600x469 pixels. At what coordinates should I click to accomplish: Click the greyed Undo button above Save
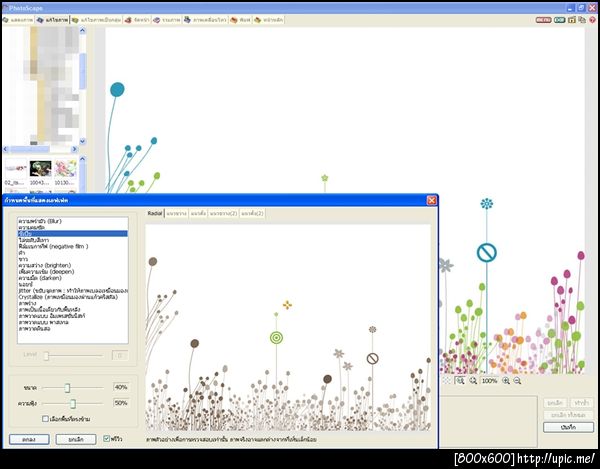(x=555, y=403)
